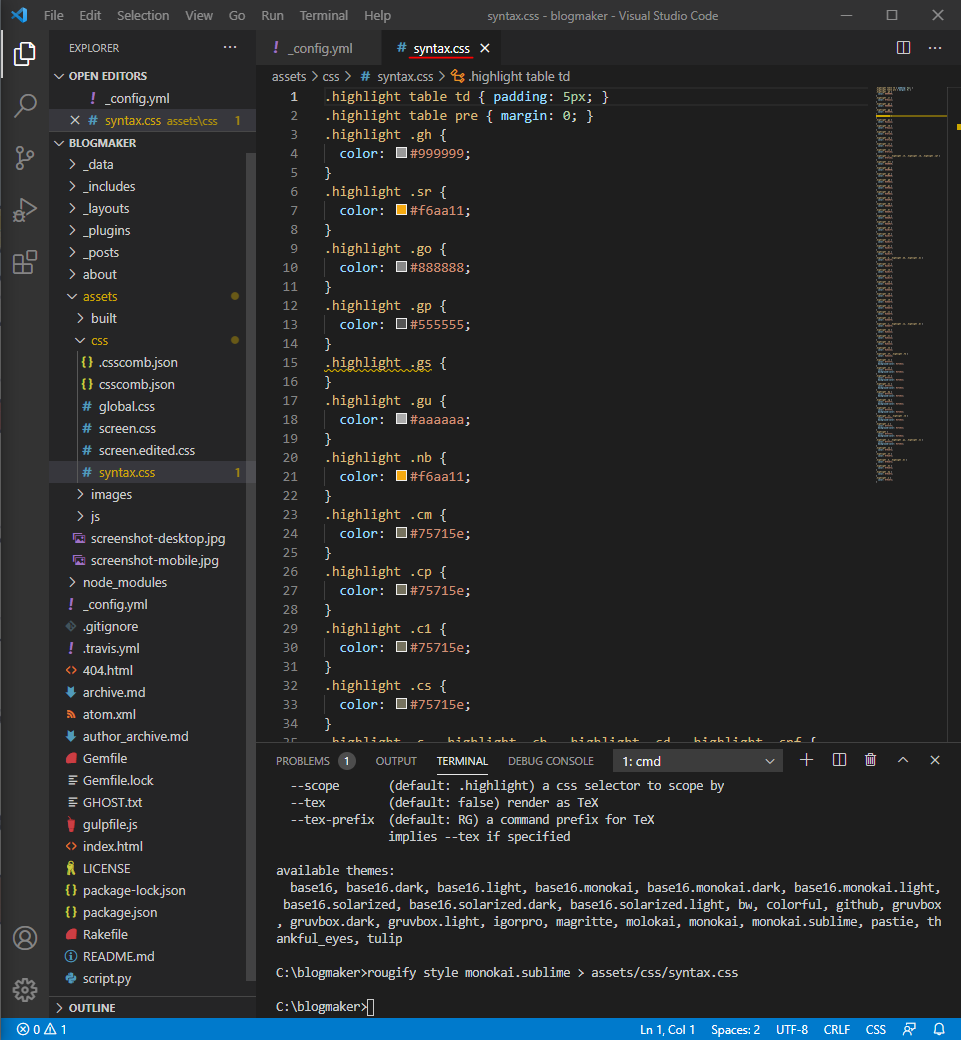Screen dimensions: 961x1040
Task: Open the Search view icon
Action: pos(25,105)
